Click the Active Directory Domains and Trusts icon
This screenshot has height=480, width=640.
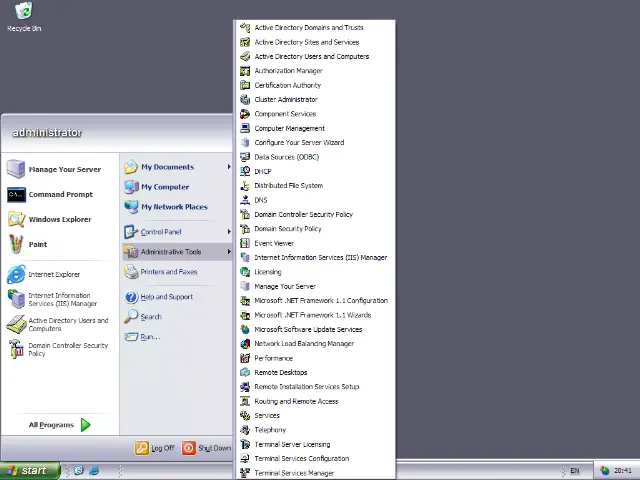(245, 28)
